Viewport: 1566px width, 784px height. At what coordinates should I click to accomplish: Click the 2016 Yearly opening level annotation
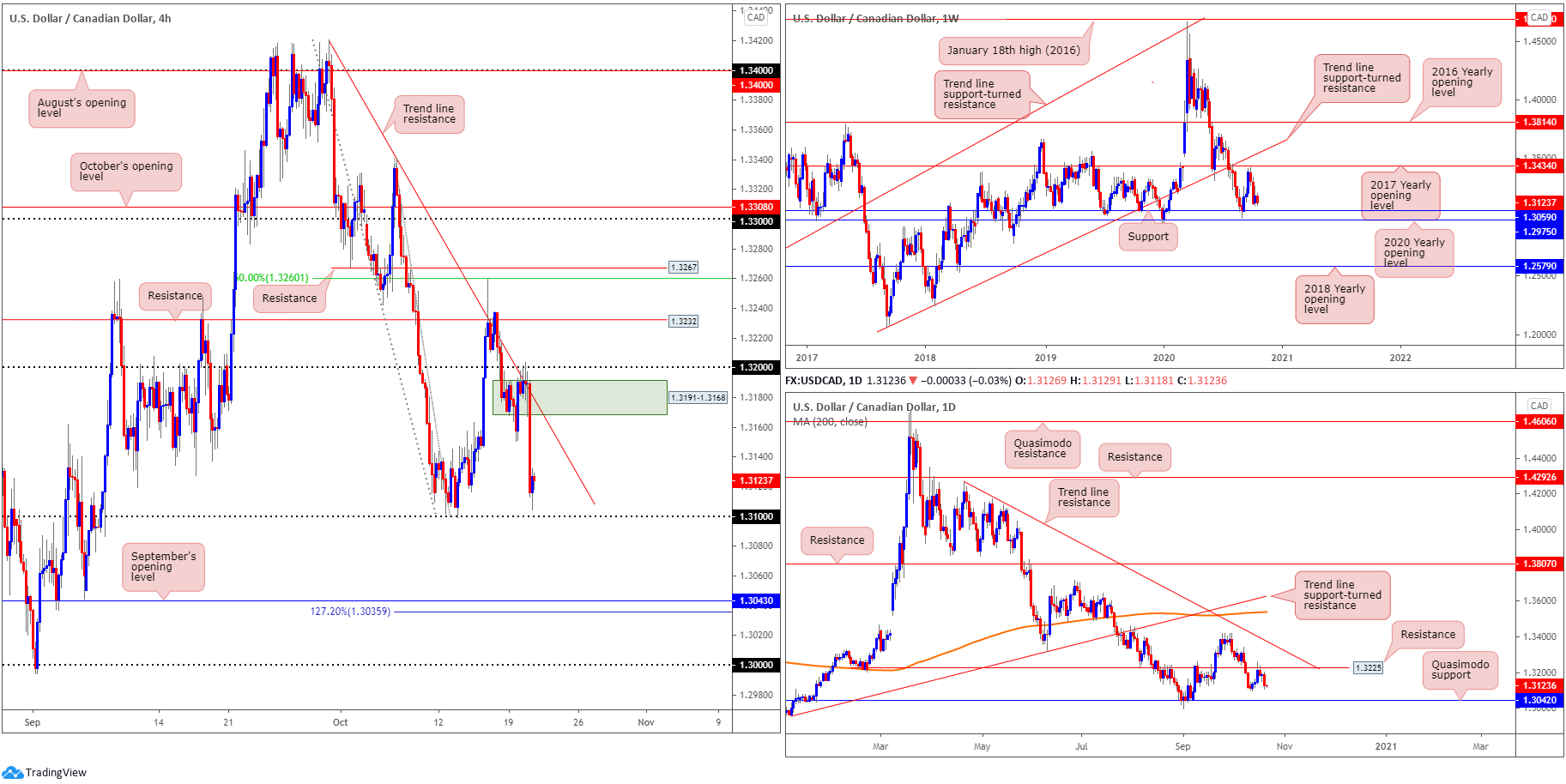click(1462, 82)
